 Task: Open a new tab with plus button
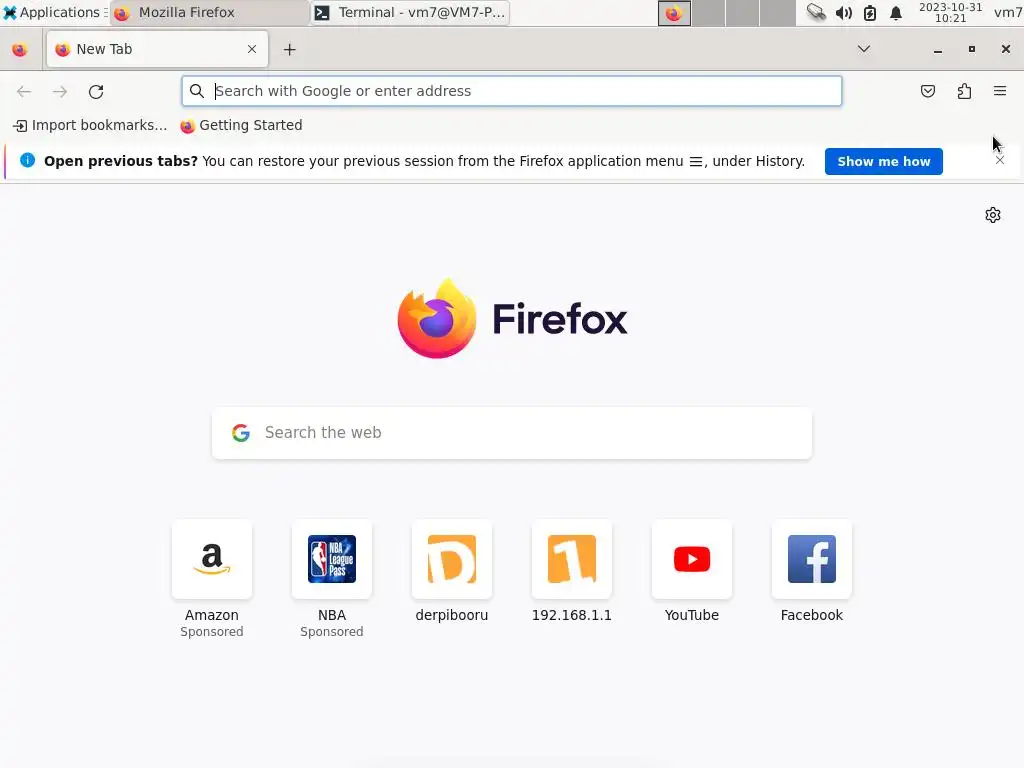[x=289, y=50]
